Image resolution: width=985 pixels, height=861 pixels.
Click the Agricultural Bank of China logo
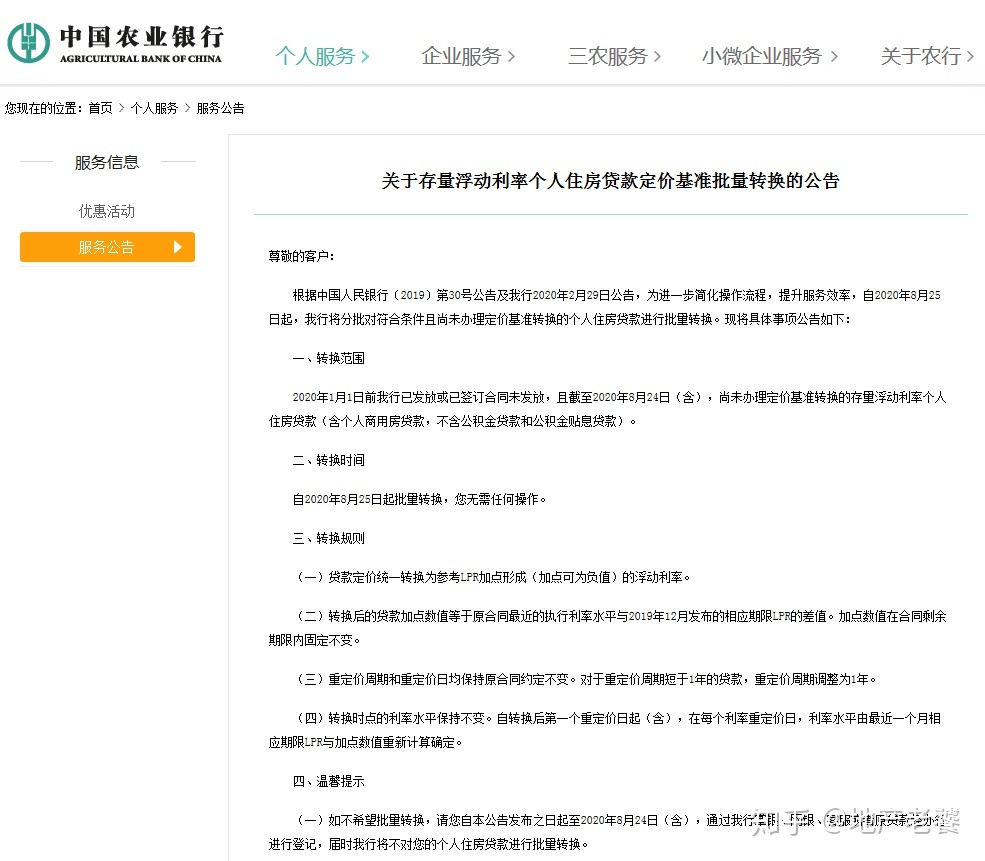tap(115, 43)
